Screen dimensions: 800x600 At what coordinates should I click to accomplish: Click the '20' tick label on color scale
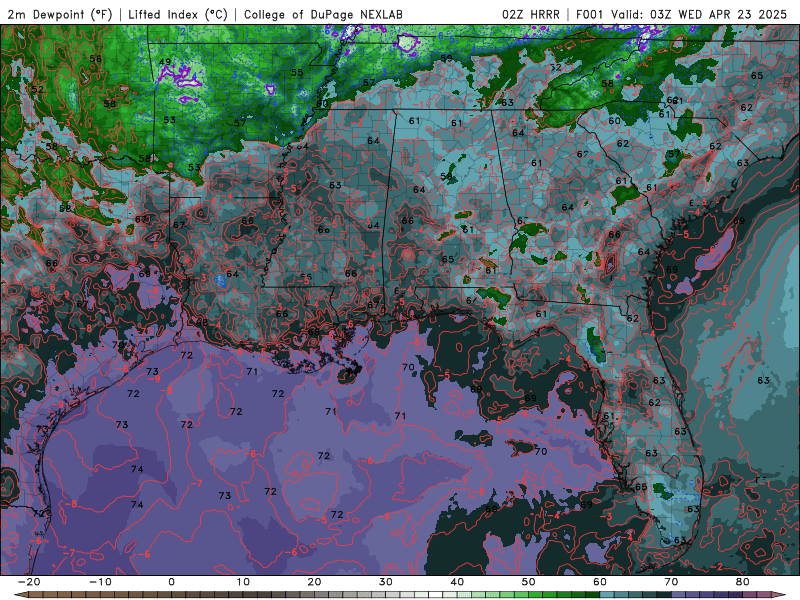tap(314, 582)
